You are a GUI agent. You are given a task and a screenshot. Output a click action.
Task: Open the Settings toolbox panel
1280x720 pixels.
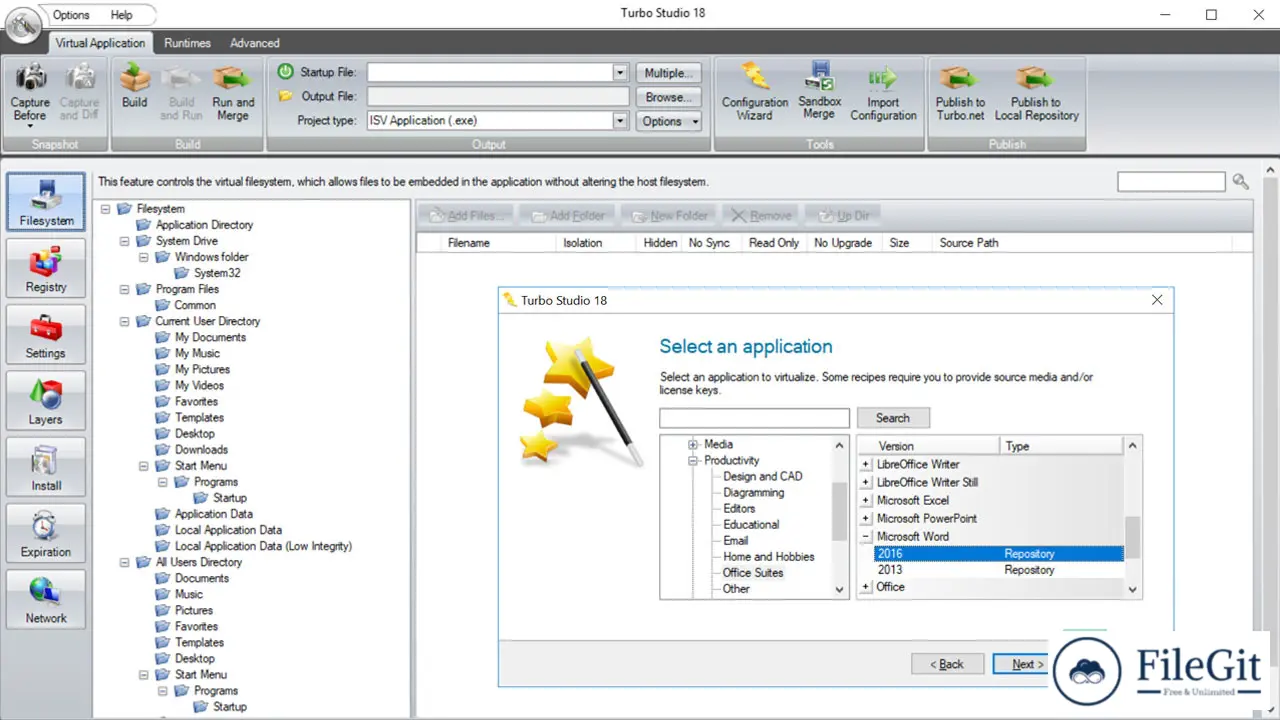(46, 335)
